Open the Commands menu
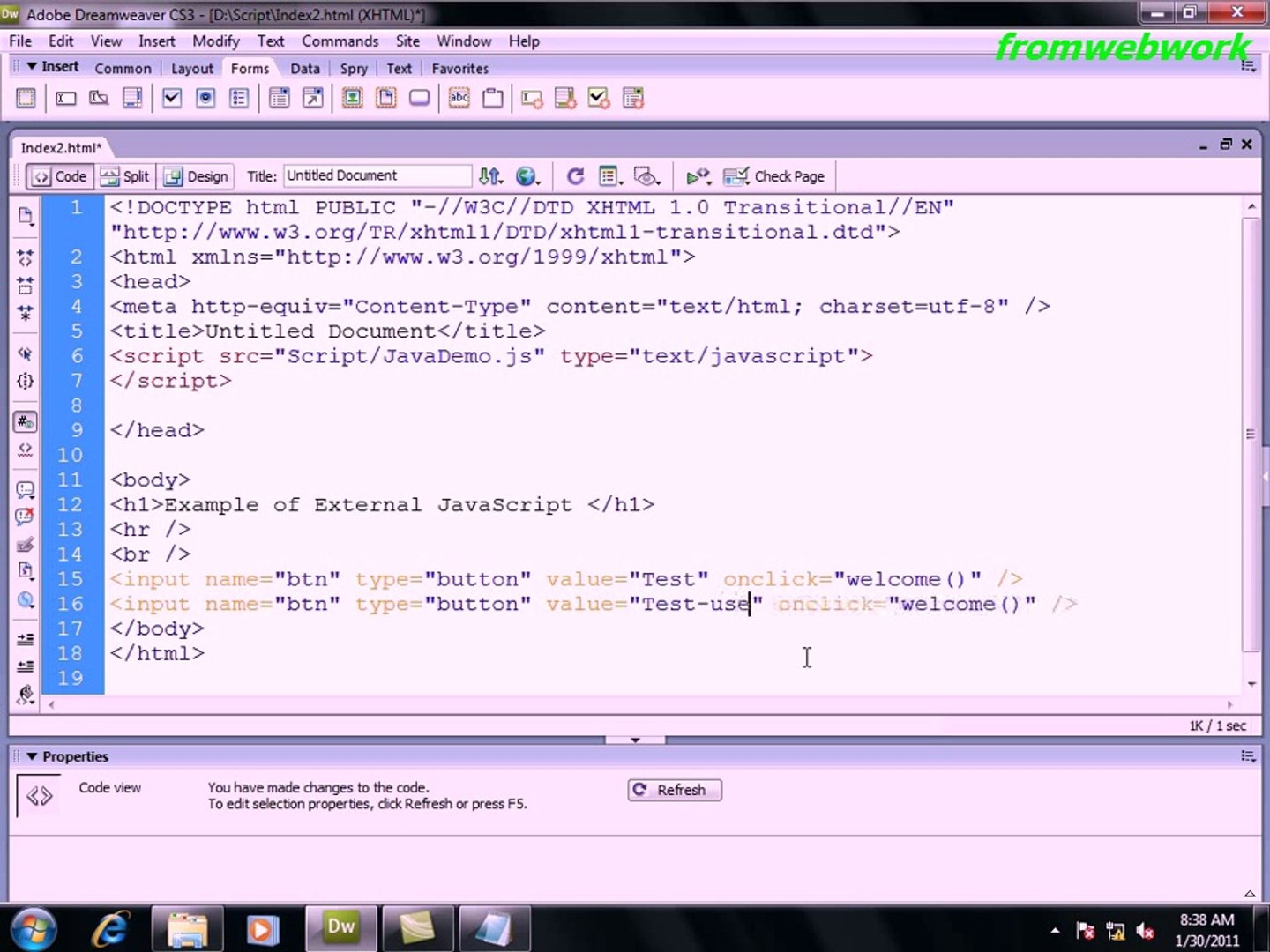Viewport: 1270px width, 952px height. tap(340, 41)
